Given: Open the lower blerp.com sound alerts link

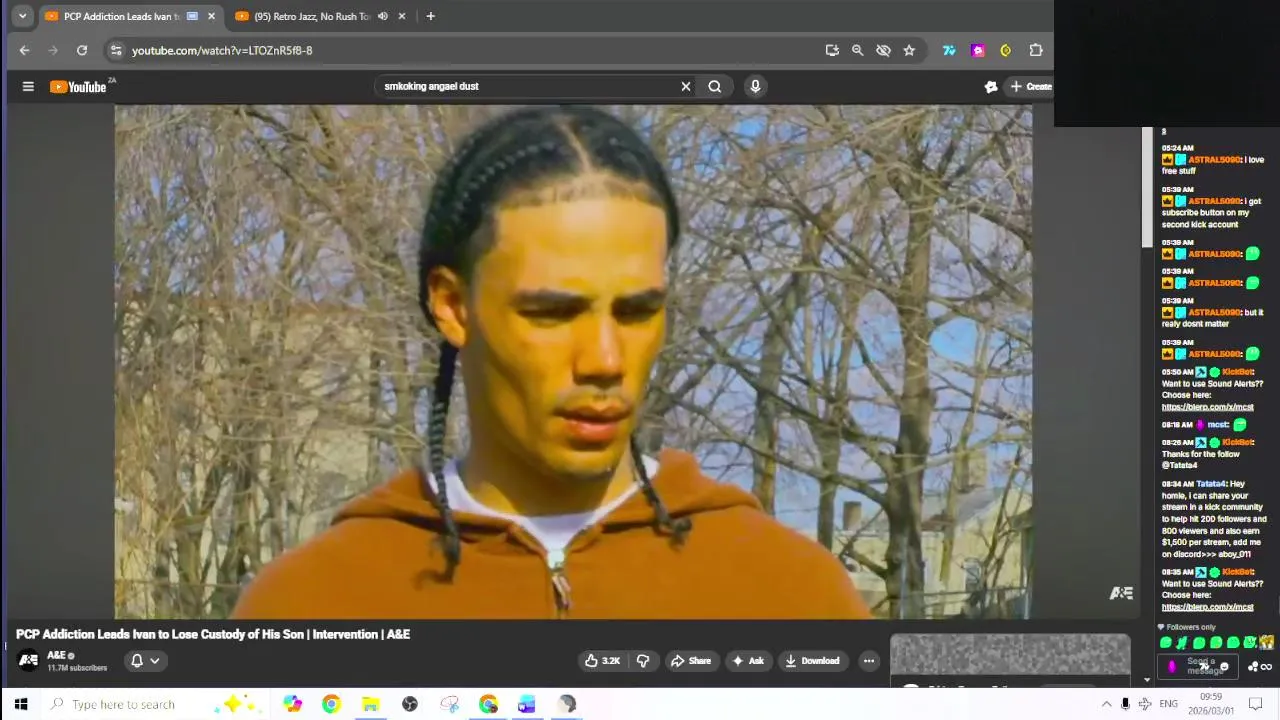Looking at the screenshot, I should [1207, 607].
